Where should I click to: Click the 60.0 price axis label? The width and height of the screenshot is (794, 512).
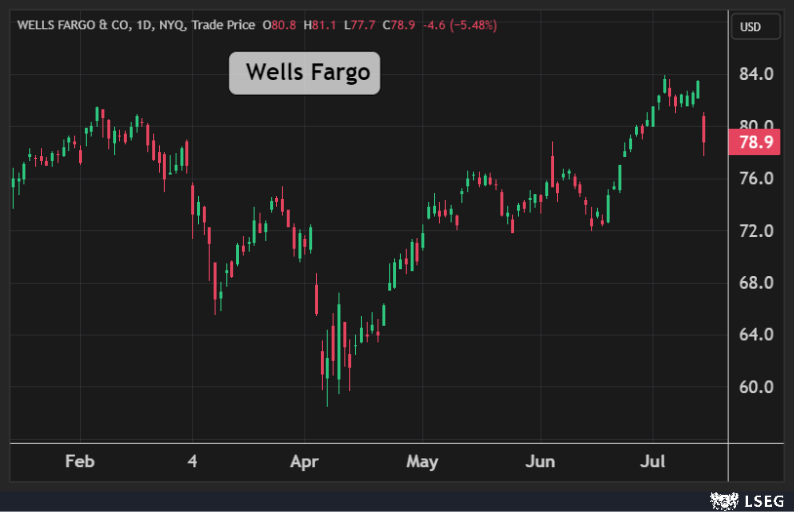tap(755, 387)
